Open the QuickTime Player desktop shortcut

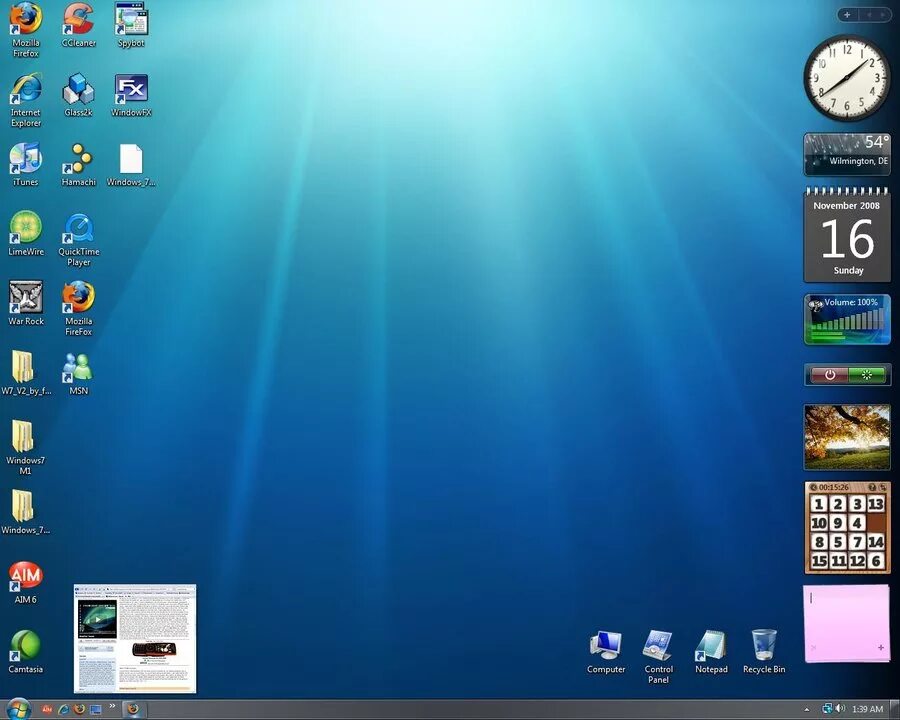(79, 239)
